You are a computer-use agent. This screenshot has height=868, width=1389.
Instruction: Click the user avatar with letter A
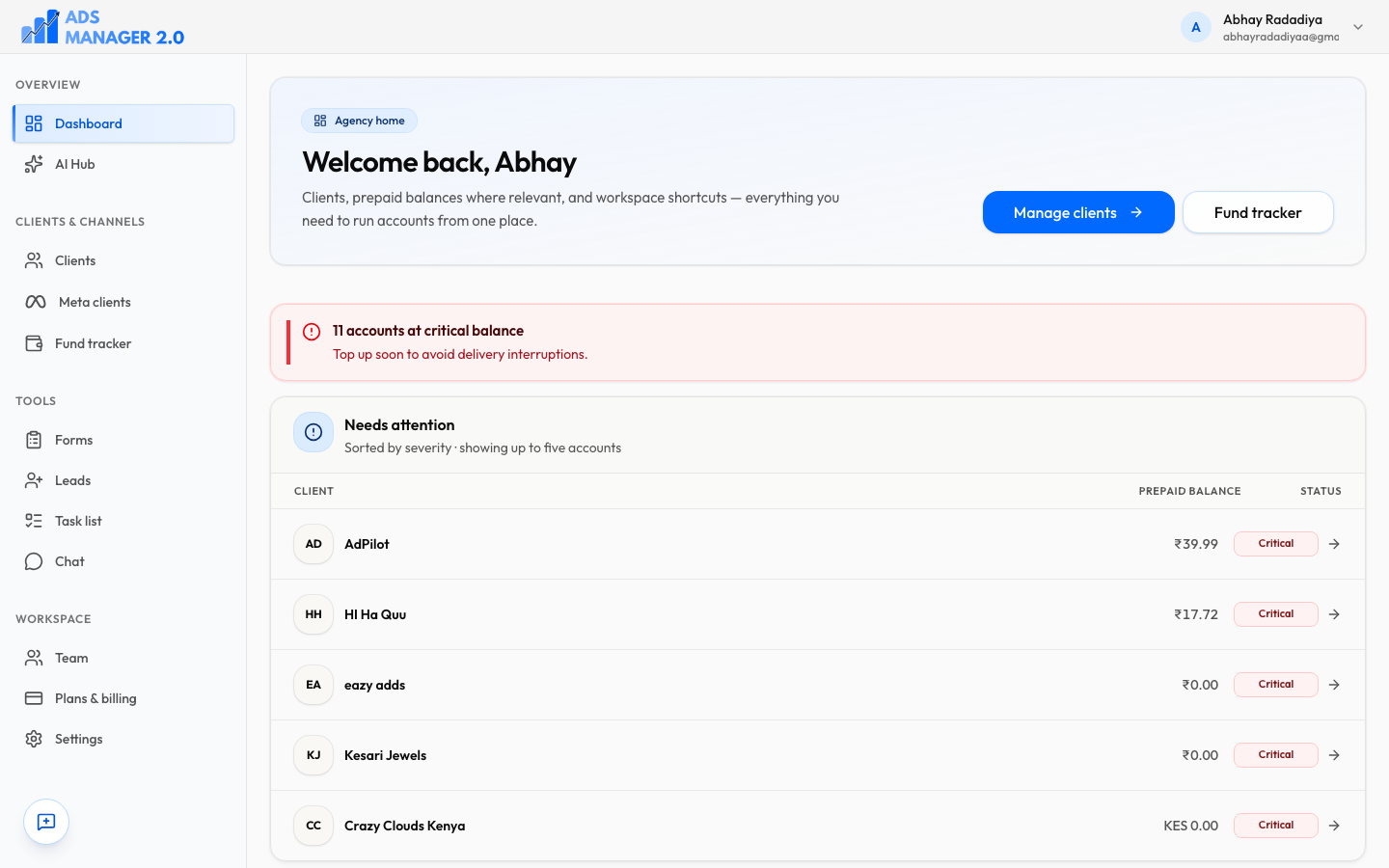pyautogui.click(x=1196, y=27)
